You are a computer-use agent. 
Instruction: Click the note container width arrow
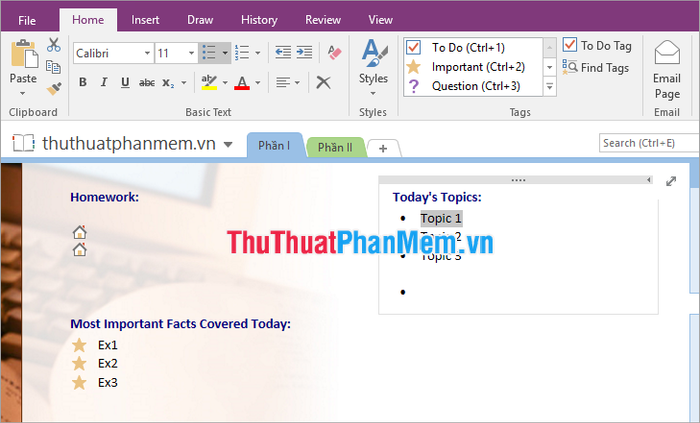(648, 180)
